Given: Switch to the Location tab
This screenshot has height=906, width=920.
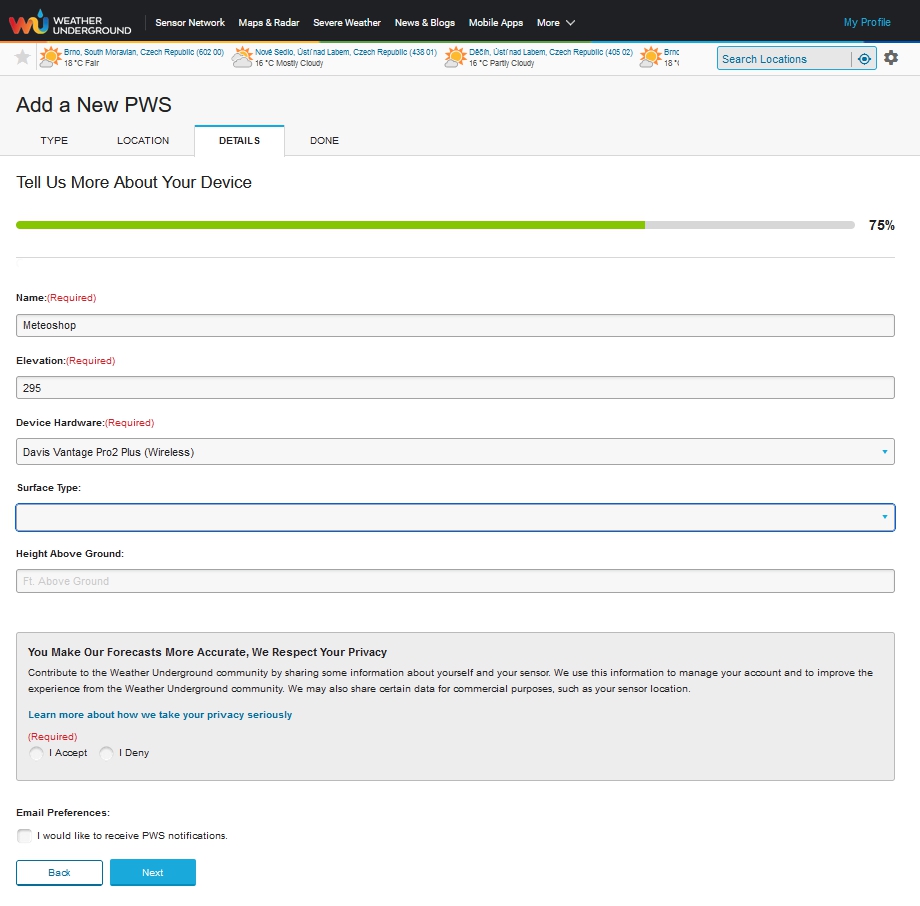Looking at the screenshot, I should tap(143, 141).
